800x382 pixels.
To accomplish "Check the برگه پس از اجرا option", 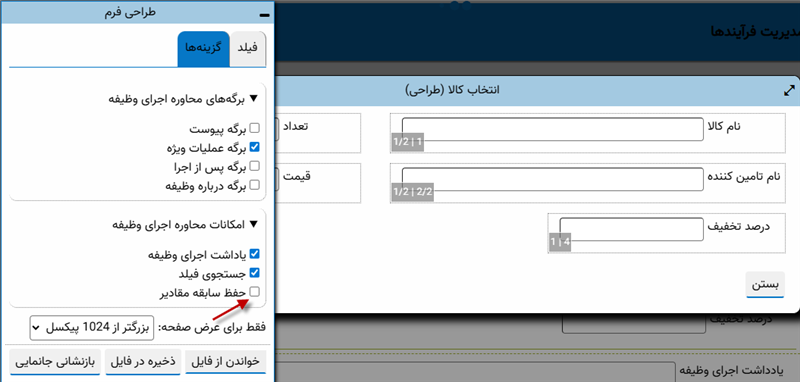I will click(256, 166).
